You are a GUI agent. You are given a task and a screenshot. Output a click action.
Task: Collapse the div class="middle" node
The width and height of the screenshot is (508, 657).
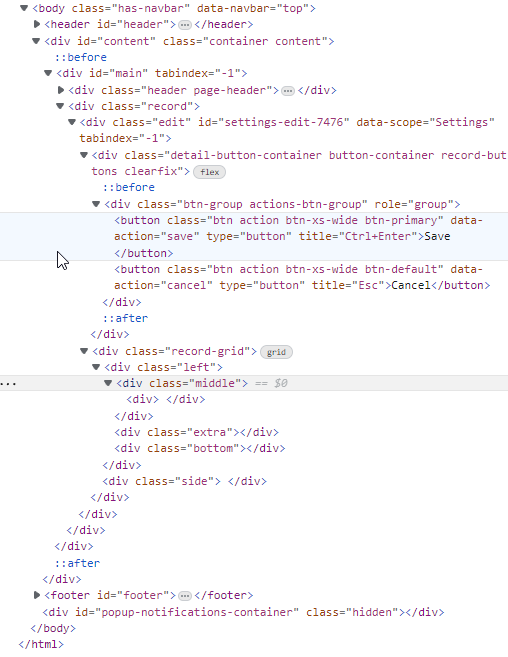tap(108, 383)
